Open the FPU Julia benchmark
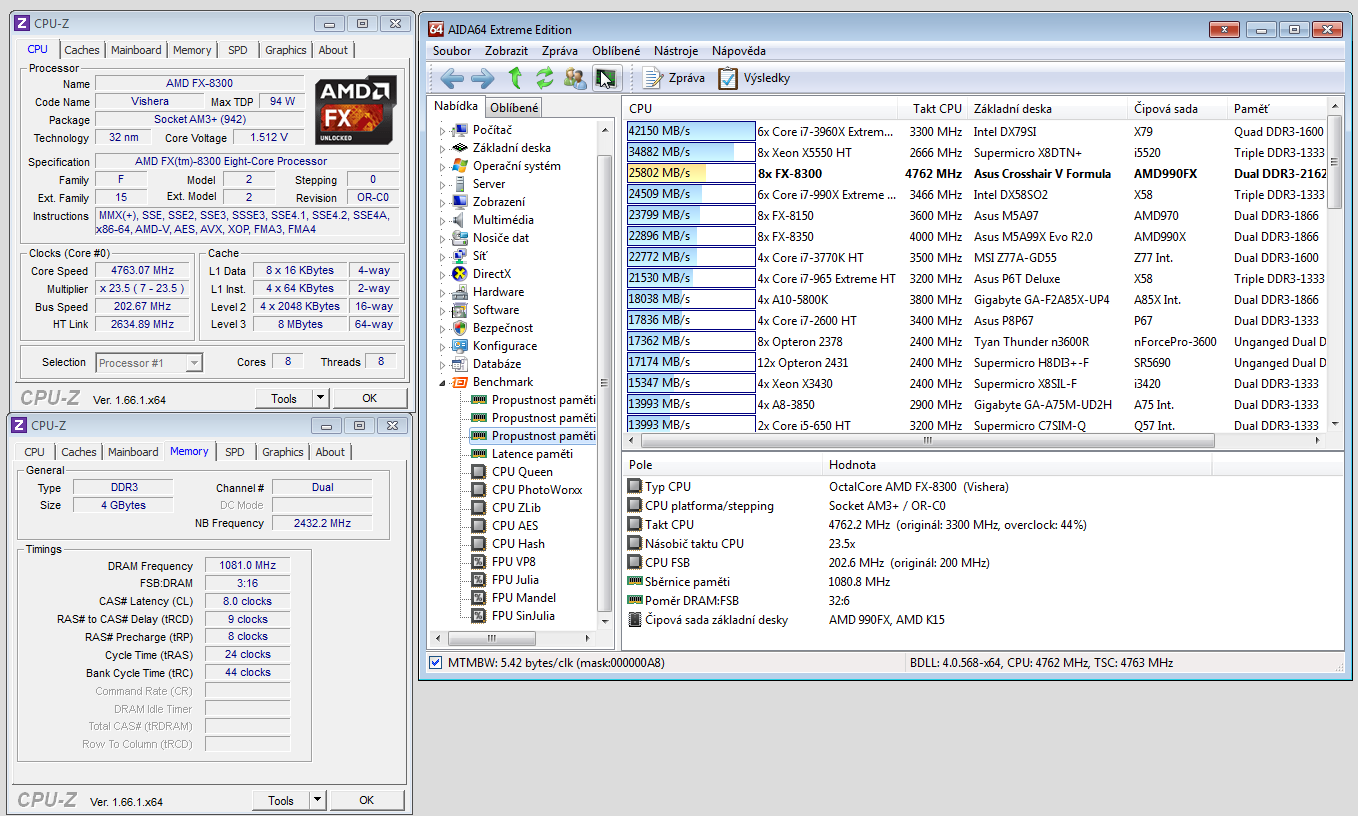This screenshot has width=1358, height=816. (515, 580)
